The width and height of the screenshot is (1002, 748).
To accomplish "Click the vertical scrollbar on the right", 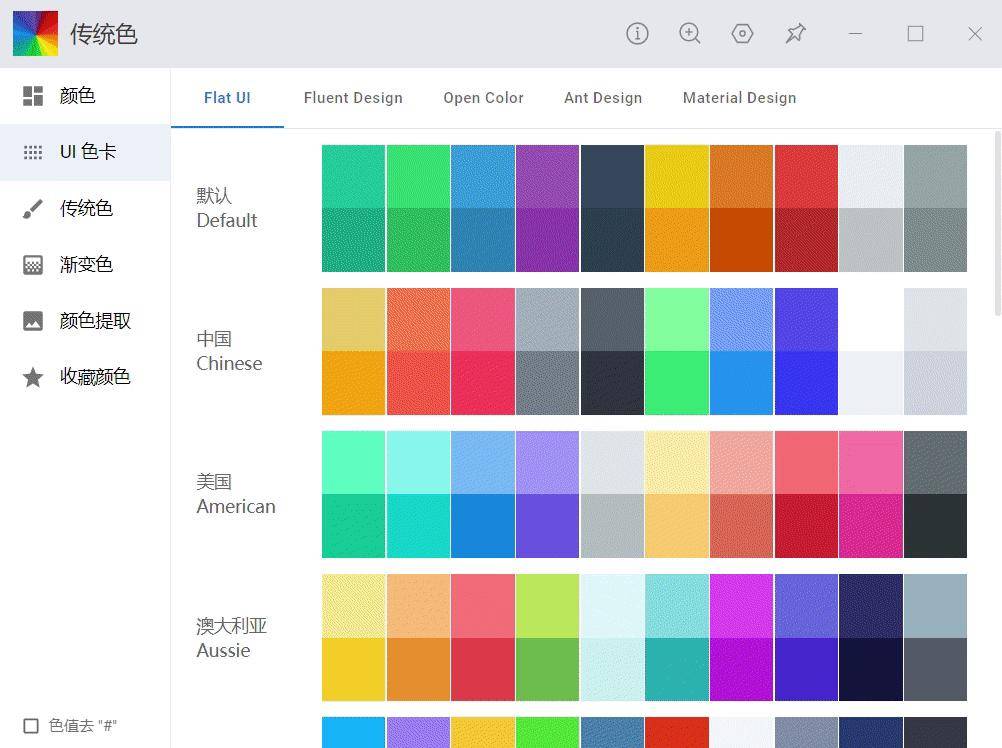I will (998, 224).
